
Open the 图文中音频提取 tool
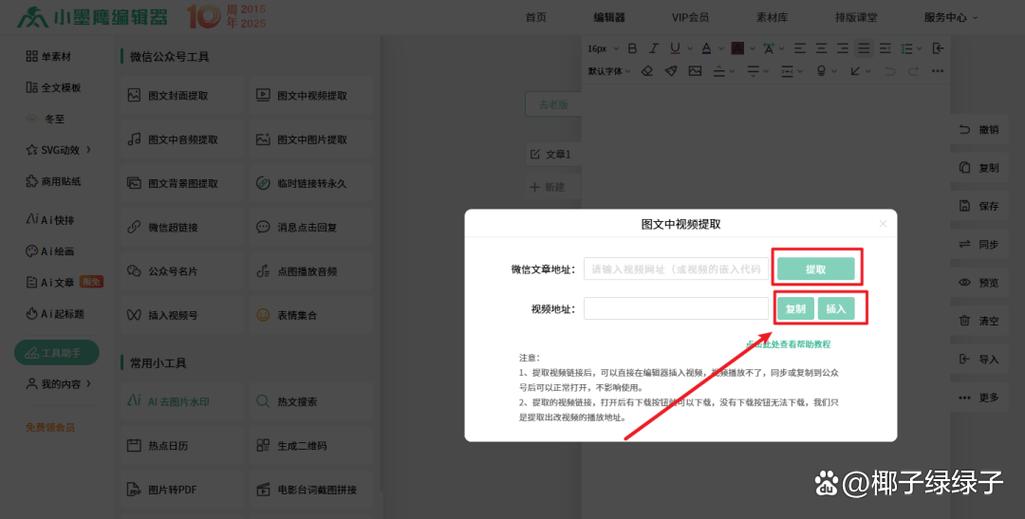[182, 139]
